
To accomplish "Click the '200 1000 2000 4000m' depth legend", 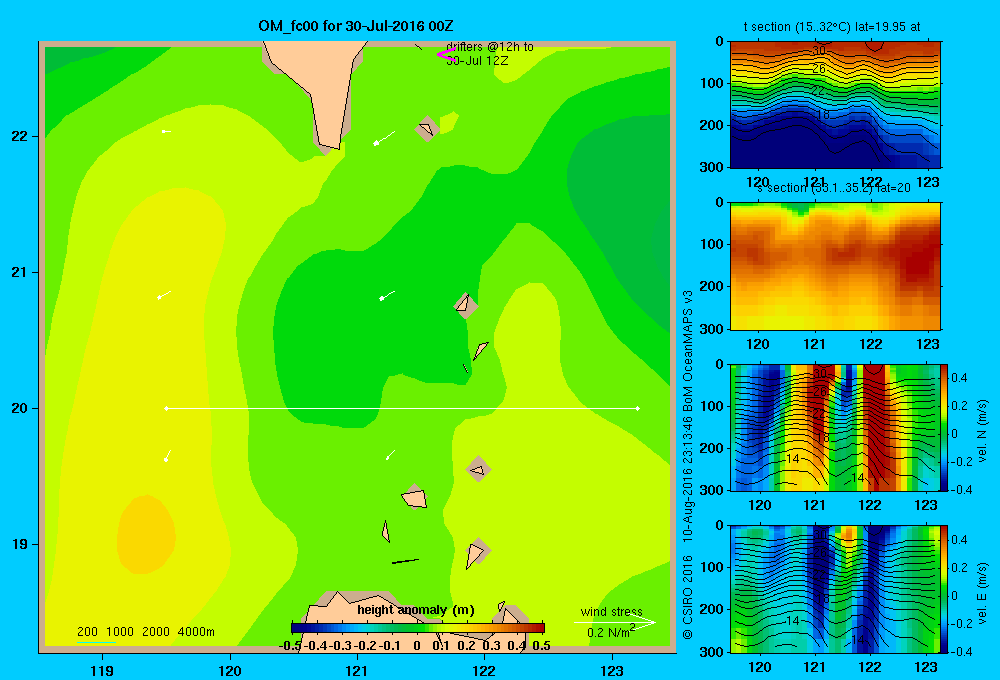I will point(145,632).
